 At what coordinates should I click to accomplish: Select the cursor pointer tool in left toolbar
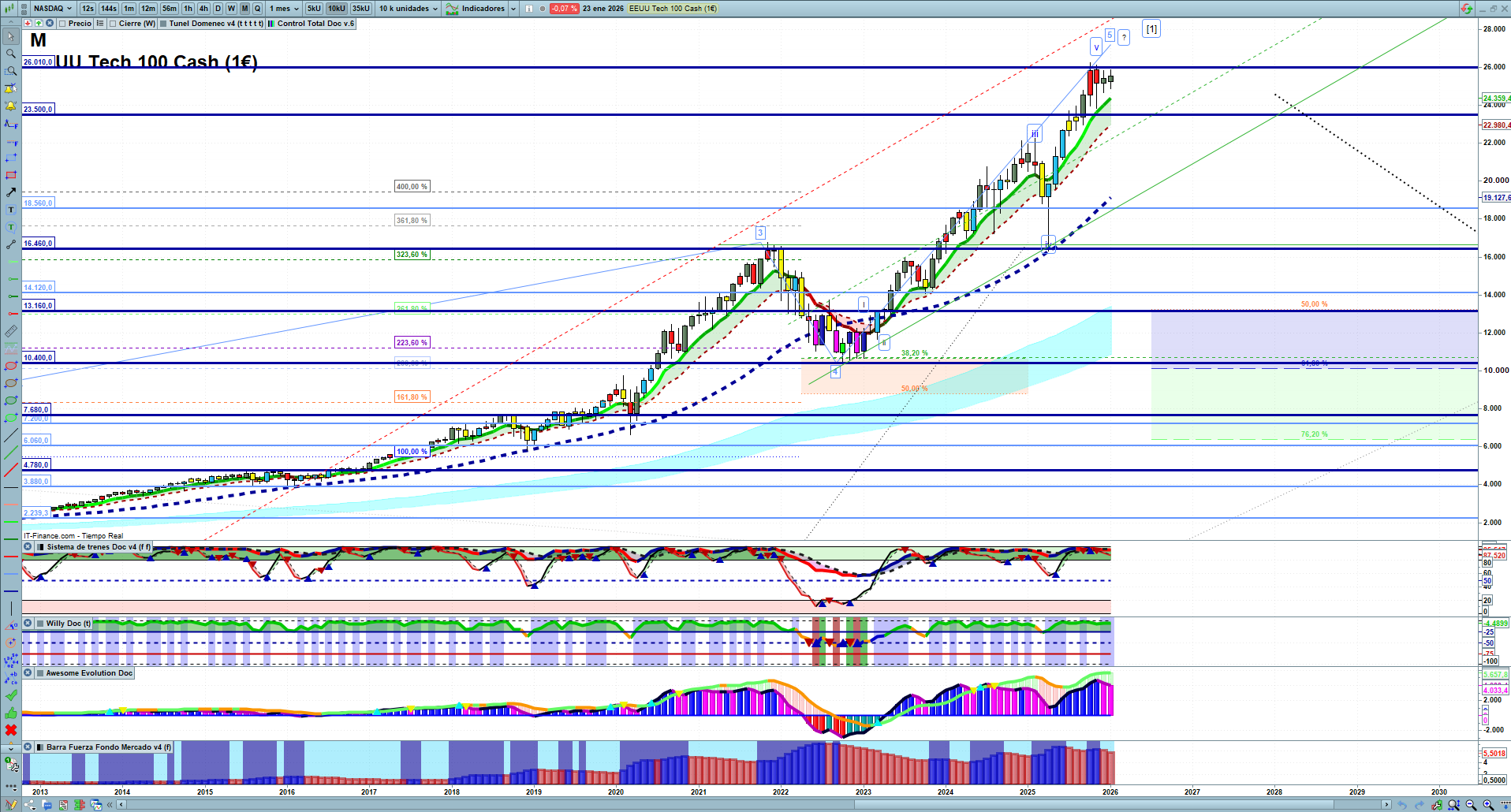tap(11, 36)
